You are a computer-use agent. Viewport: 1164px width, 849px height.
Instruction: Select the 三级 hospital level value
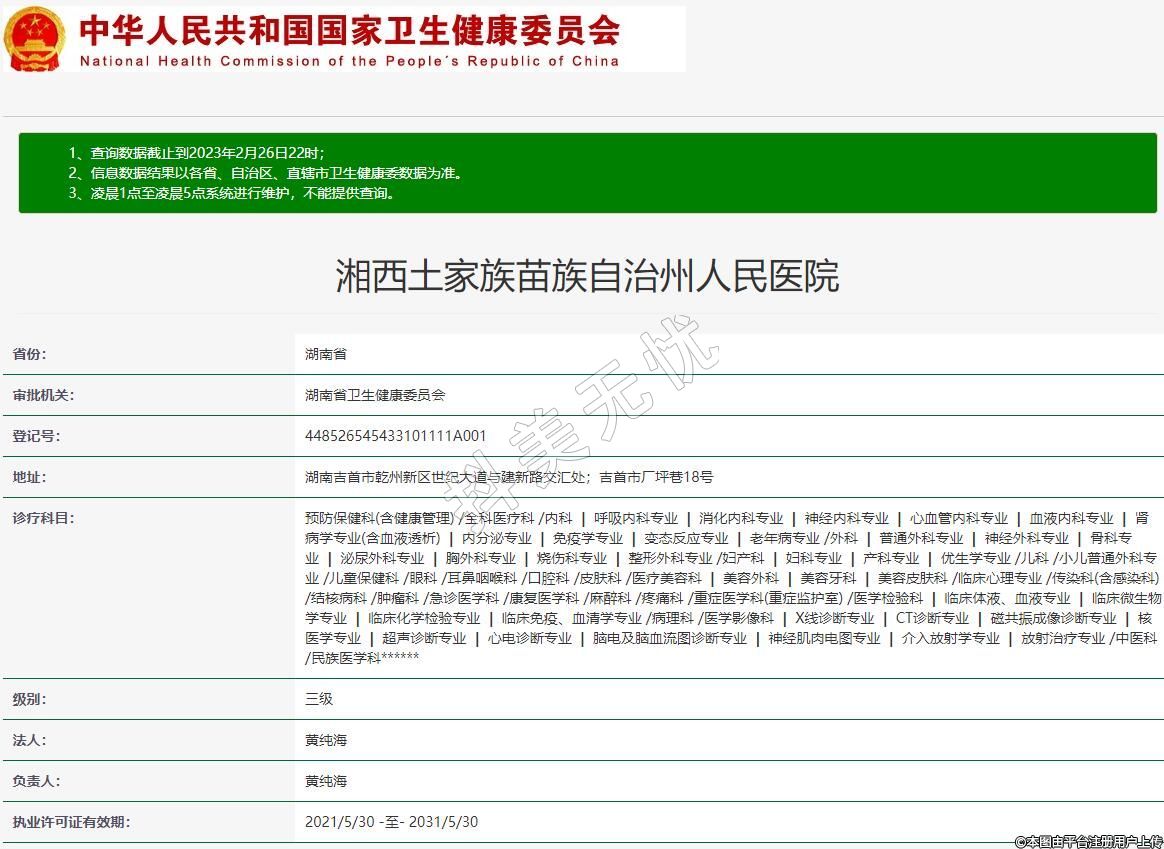click(319, 699)
